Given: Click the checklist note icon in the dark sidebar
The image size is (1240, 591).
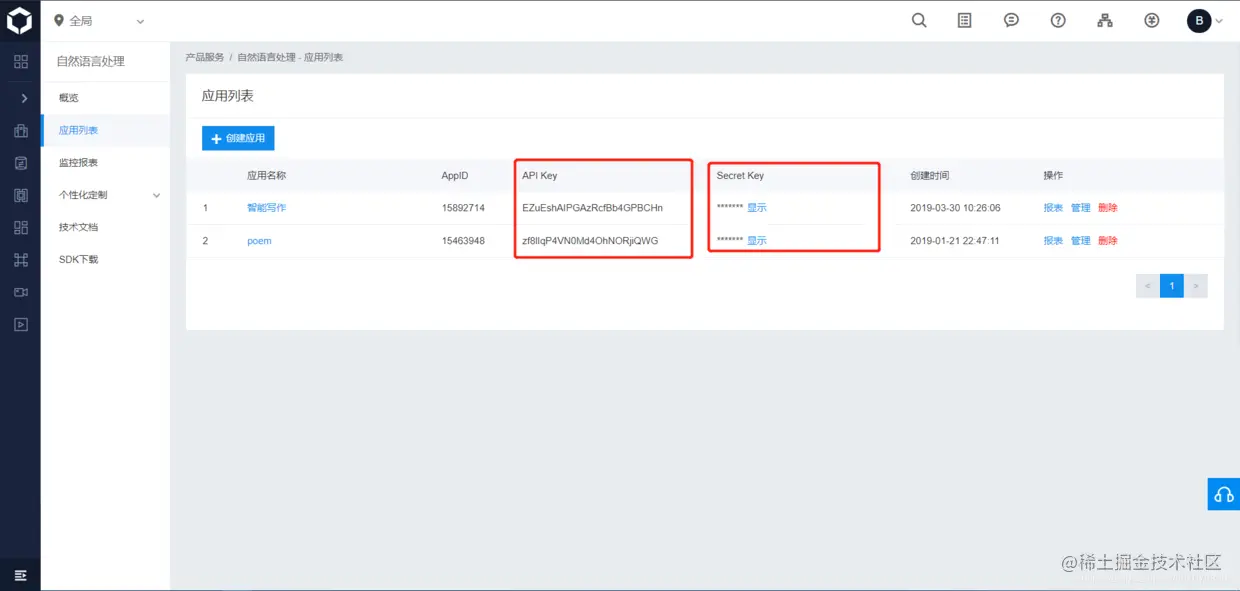Looking at the screenshot, I should [x=20, y=162].
